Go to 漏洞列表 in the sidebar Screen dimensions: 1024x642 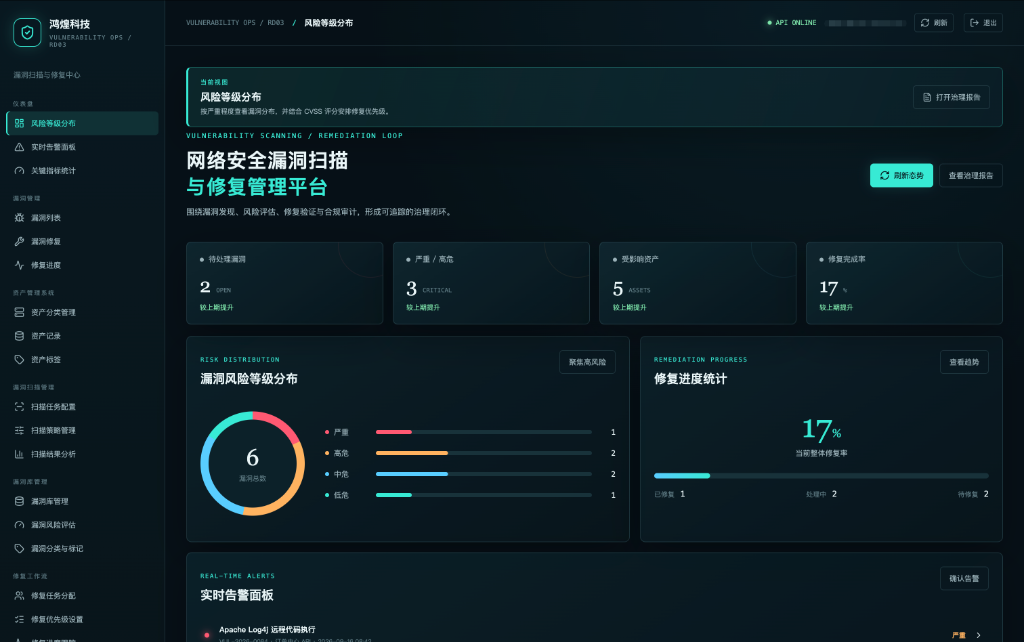click(x=82, y=217)
